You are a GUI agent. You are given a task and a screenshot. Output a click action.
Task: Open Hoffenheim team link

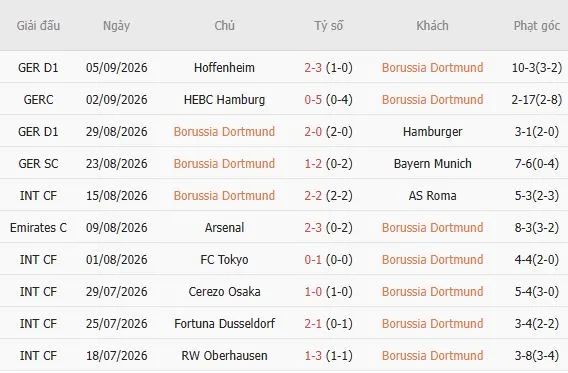pyautogui.click(x=224, y=68)
